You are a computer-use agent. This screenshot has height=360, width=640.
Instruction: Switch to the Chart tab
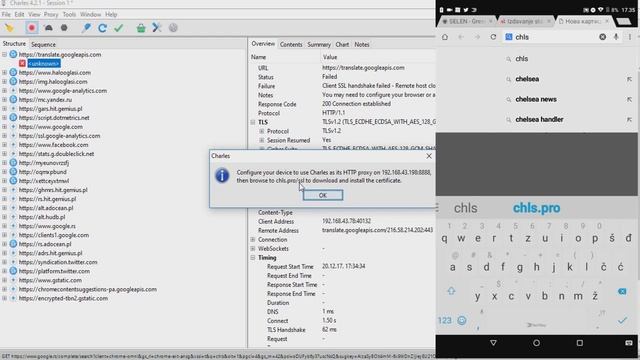[342, 44]
